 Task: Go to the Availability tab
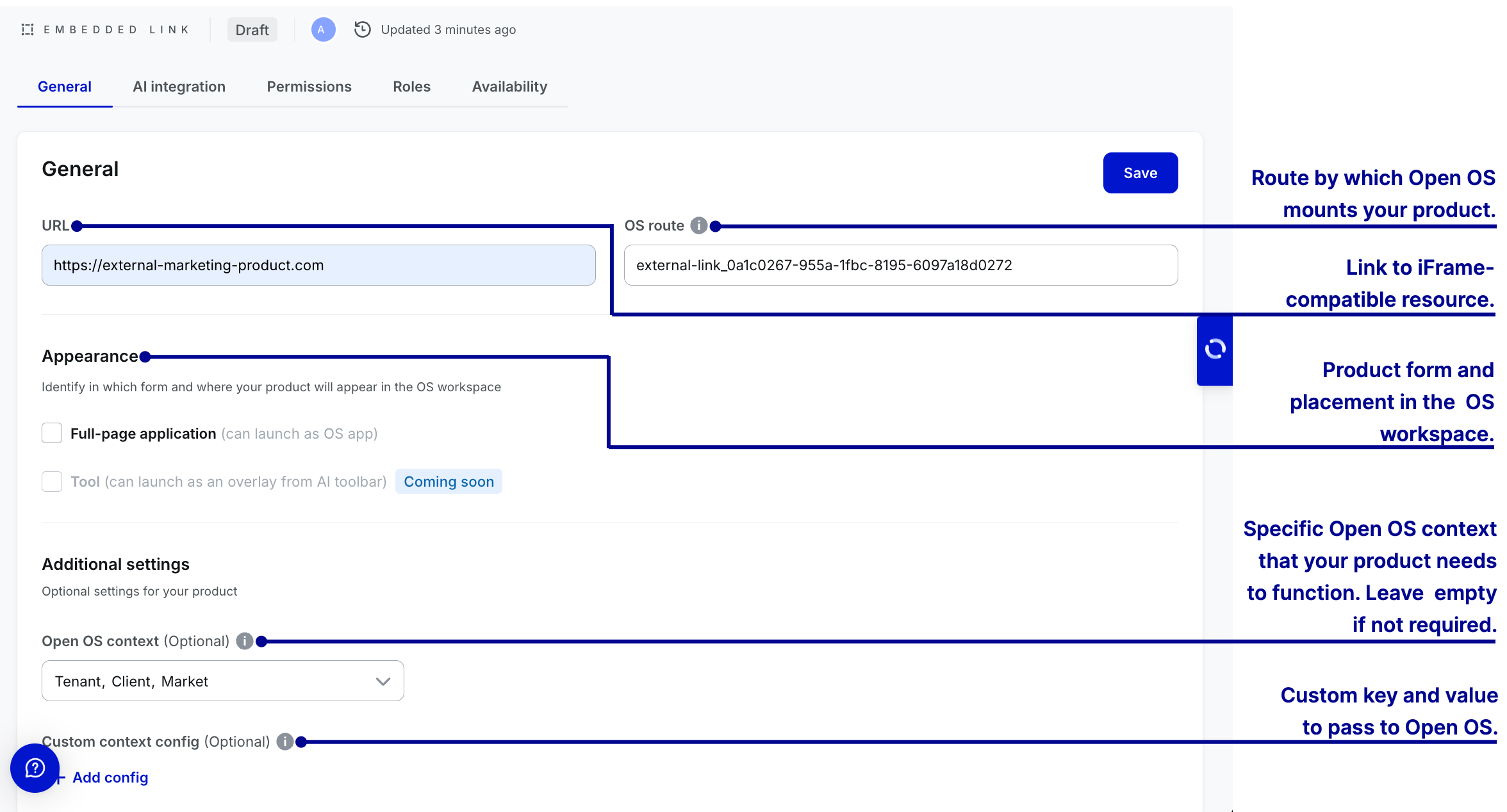point(509,86)
